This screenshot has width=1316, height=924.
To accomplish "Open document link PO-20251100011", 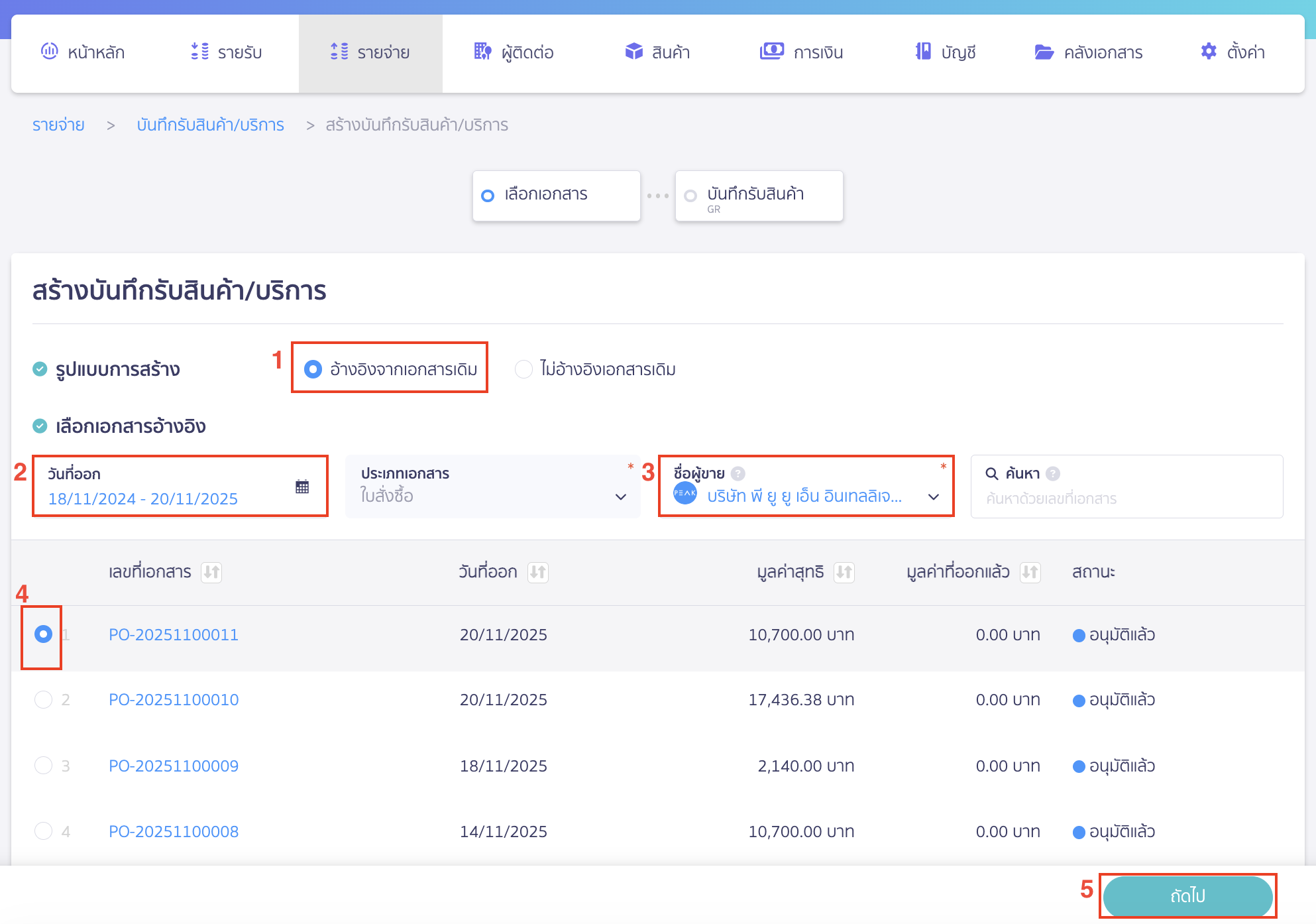I will click(x=174, y=634).
